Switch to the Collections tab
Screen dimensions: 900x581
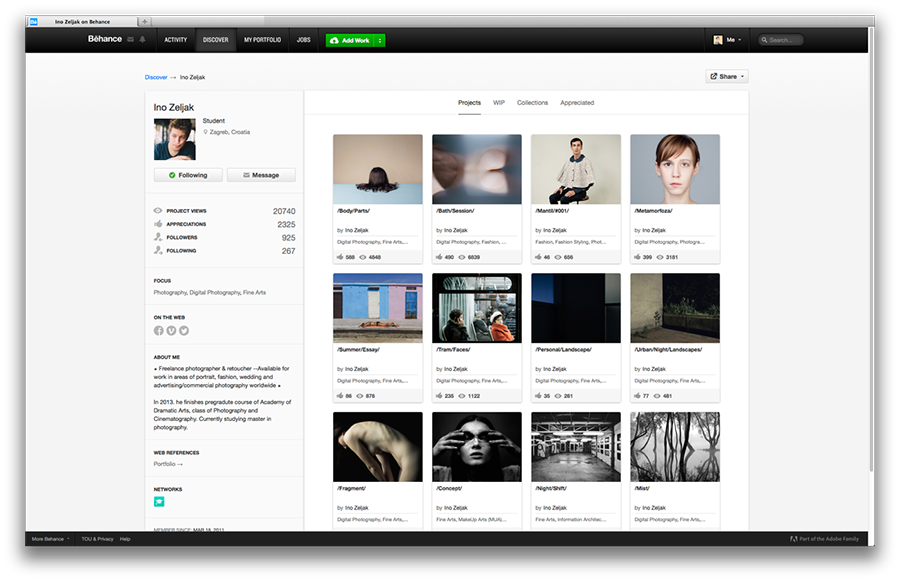[532, 103]
